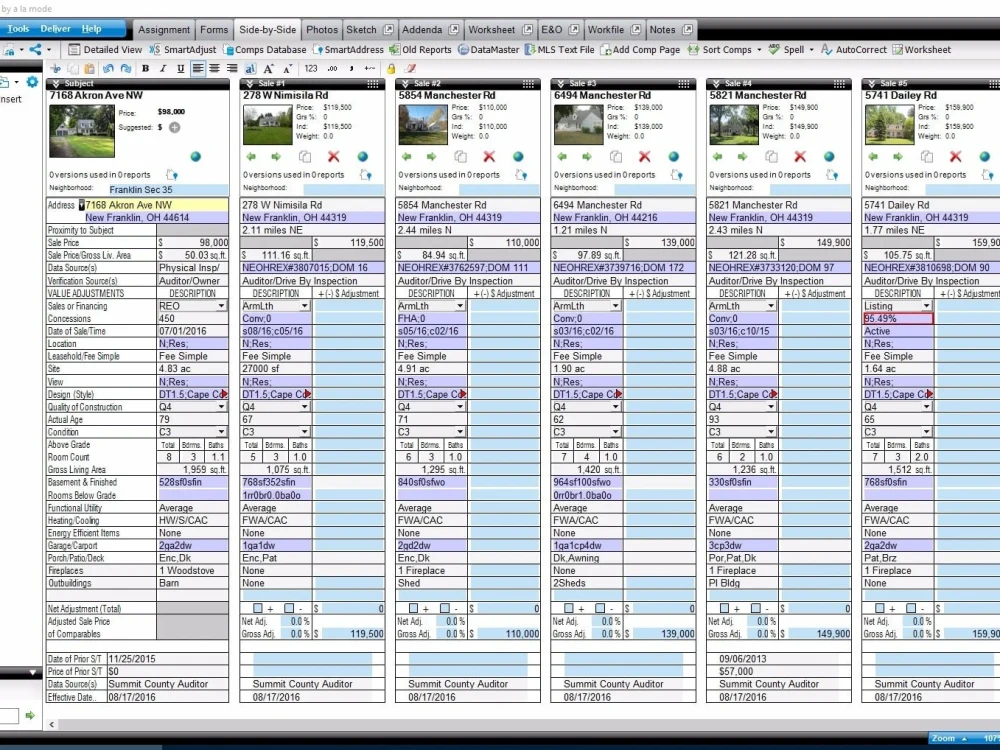Click AutoCorrect button

pos(853,49)
